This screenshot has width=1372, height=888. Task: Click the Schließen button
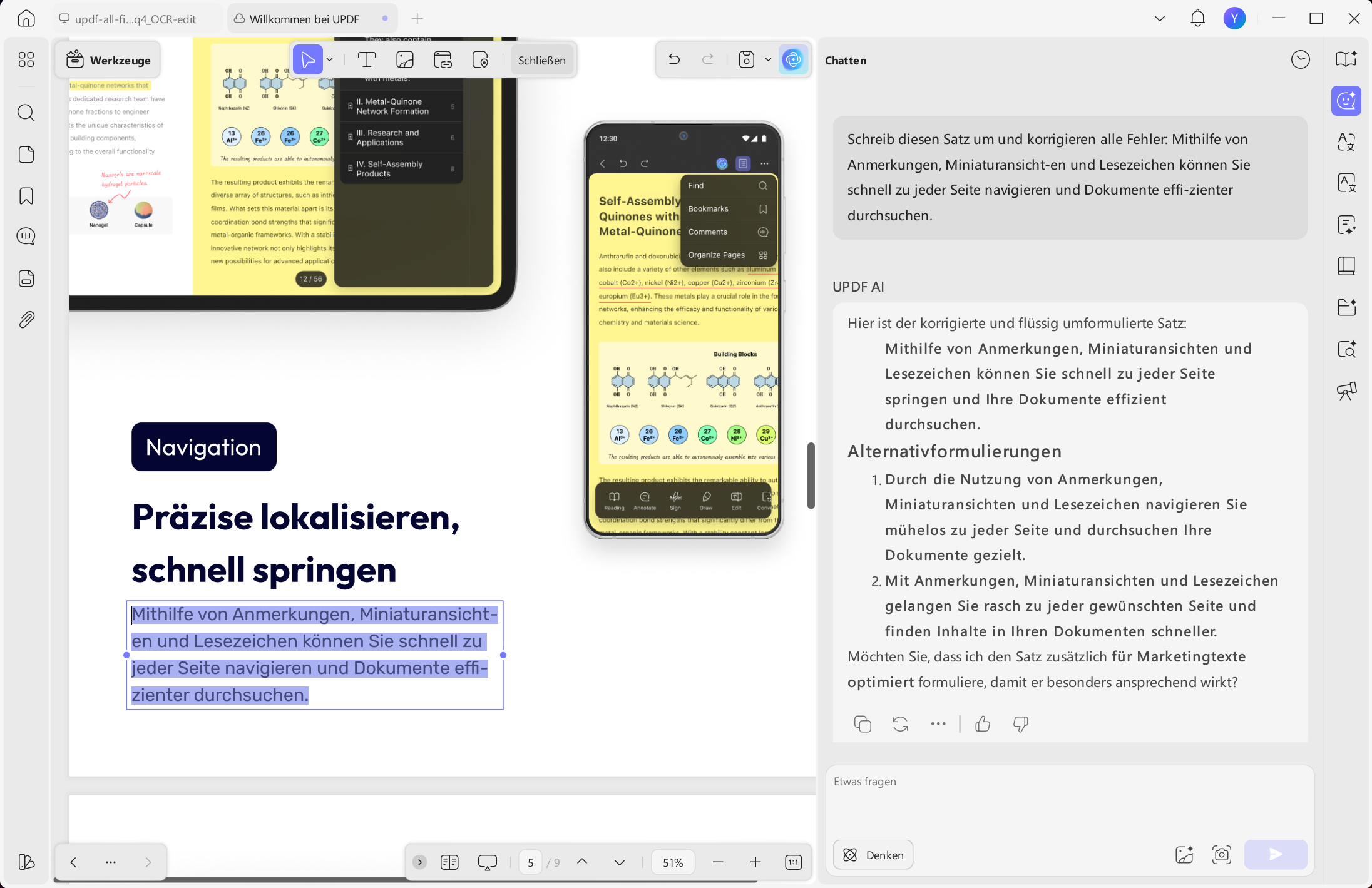542,60
